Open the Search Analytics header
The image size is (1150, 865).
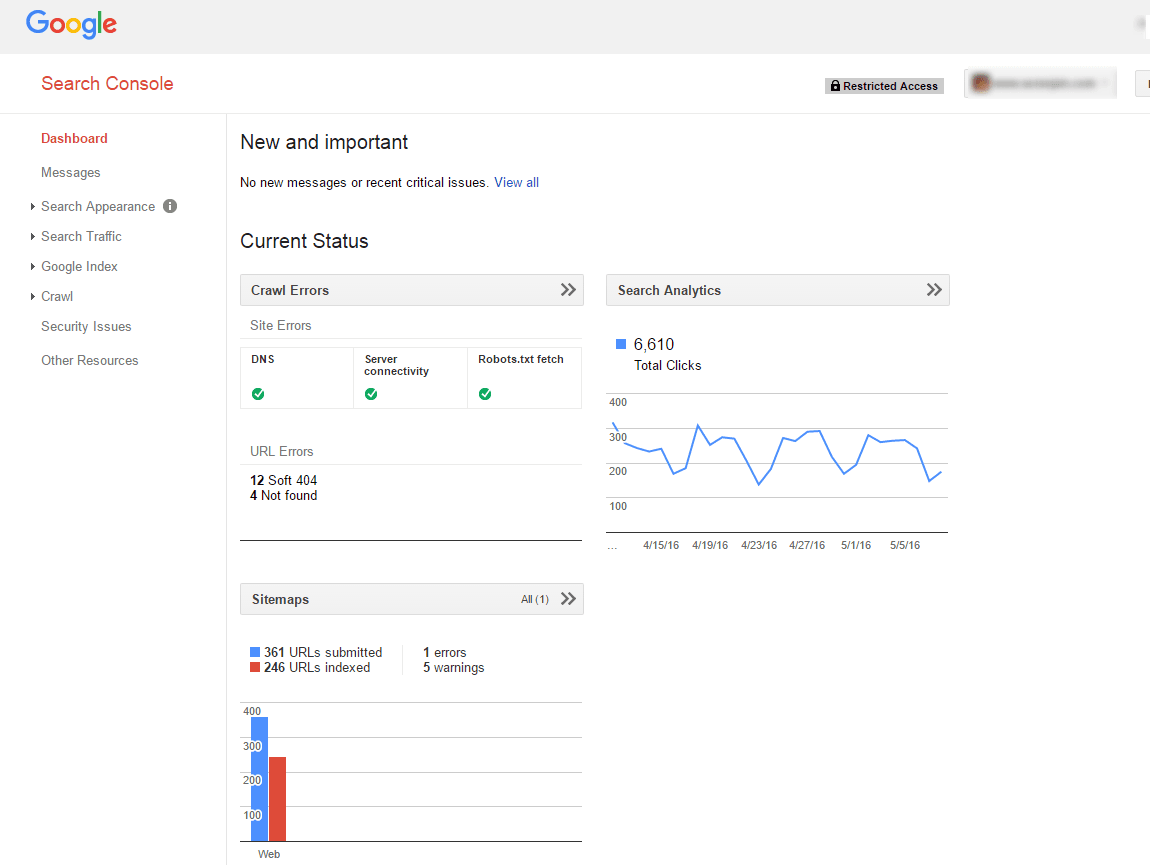[777, 290]
